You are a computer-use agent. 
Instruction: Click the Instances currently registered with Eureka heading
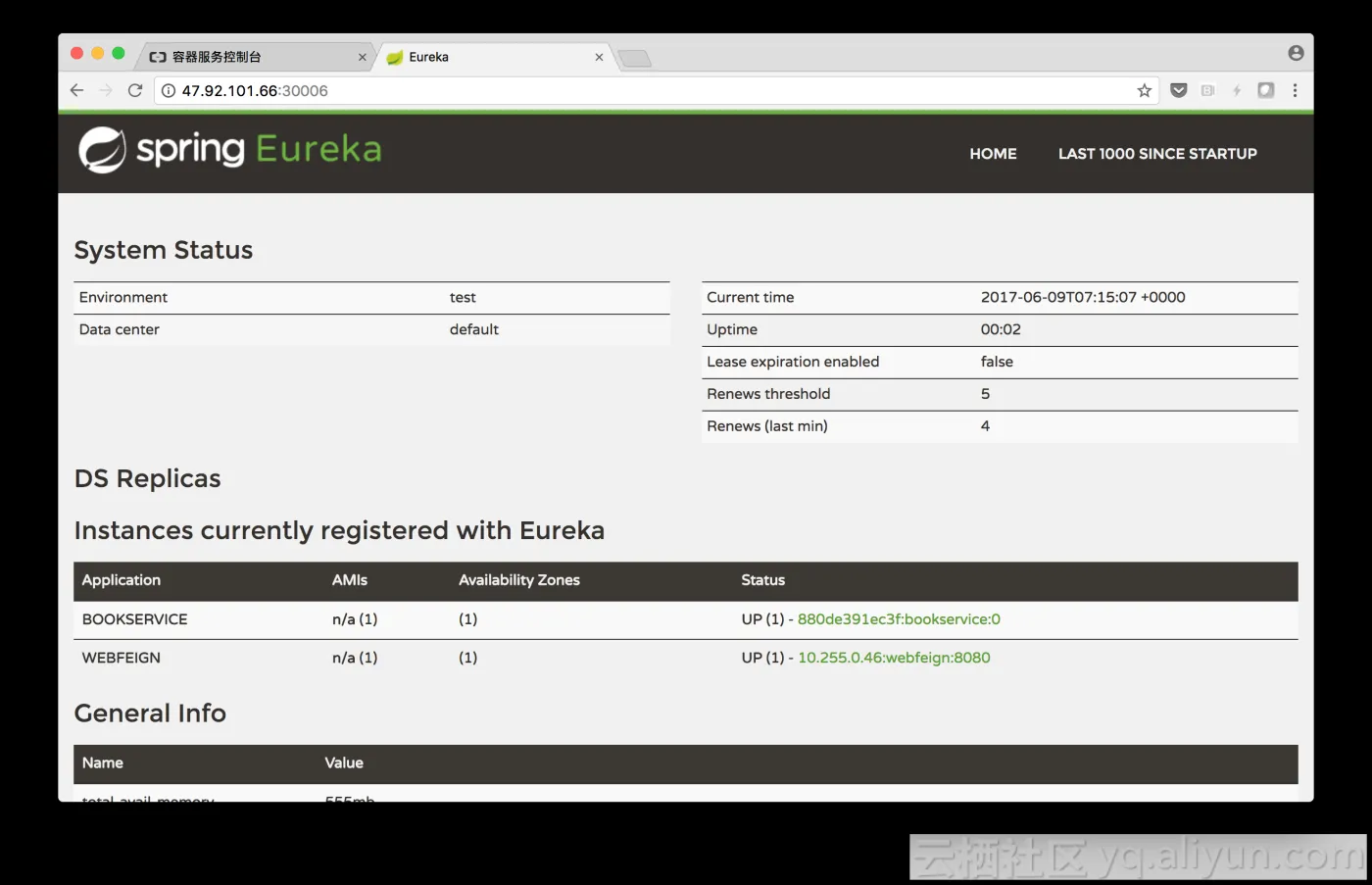[x=339, y=530]
